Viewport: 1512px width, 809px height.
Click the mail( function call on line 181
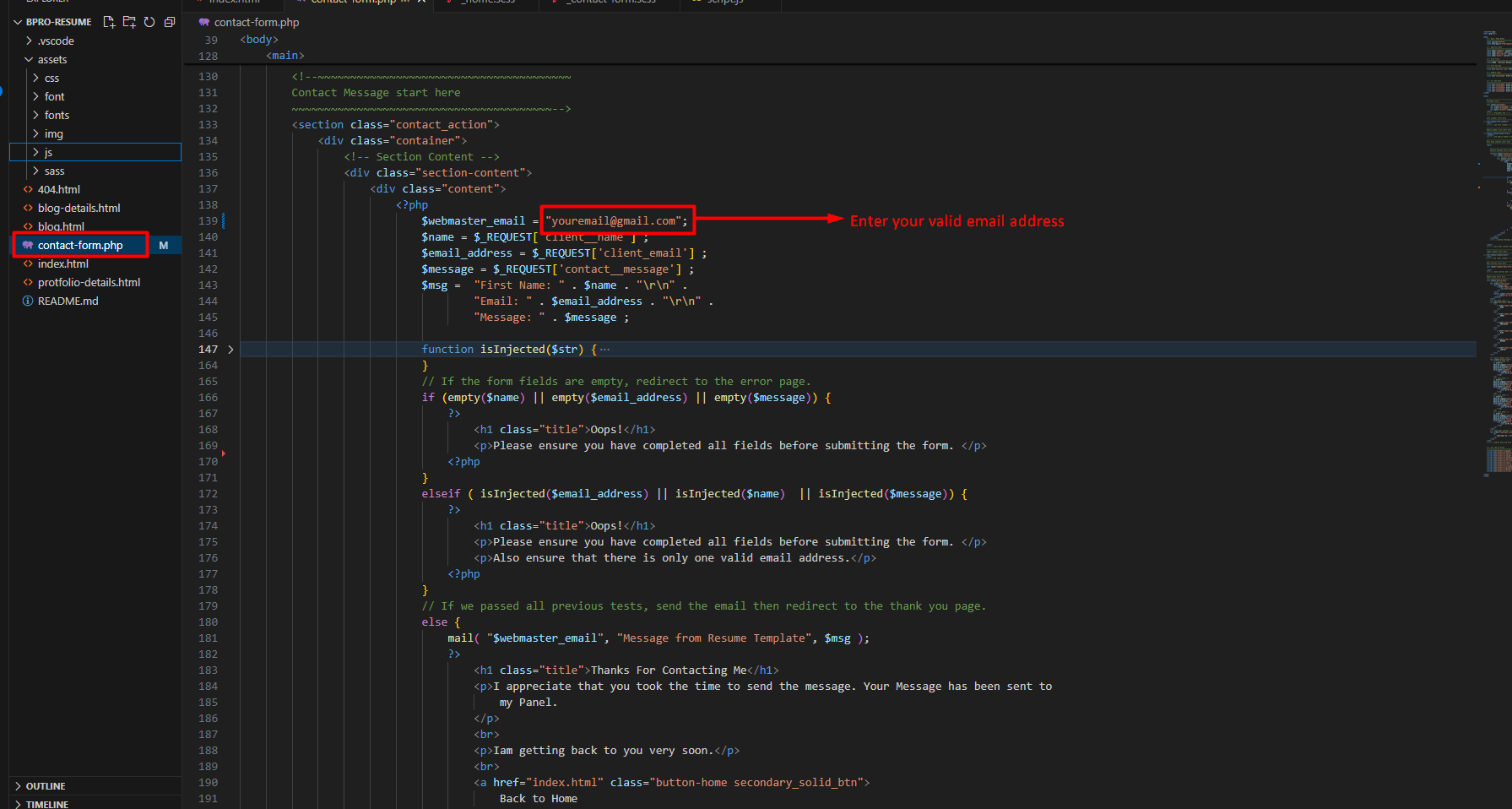point(463,638)
